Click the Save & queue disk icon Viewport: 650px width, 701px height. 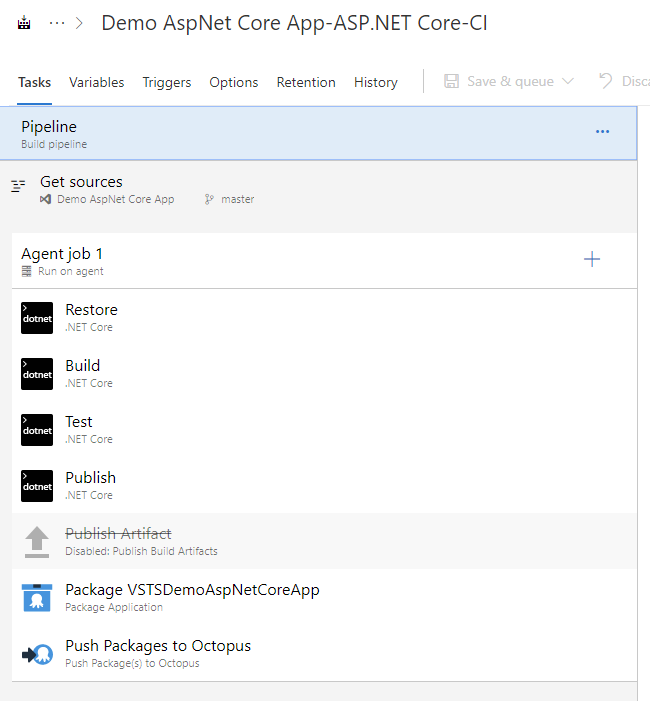451,81
